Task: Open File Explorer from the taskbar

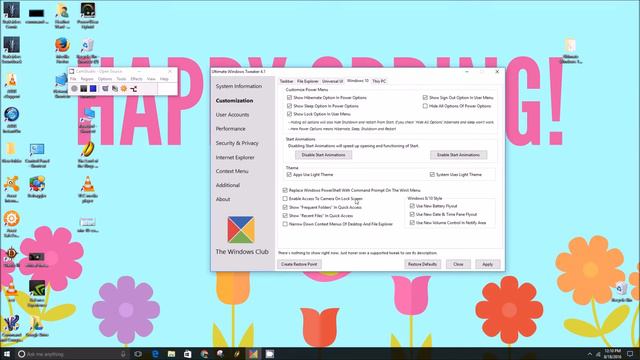Action: (x=171, y=354)
